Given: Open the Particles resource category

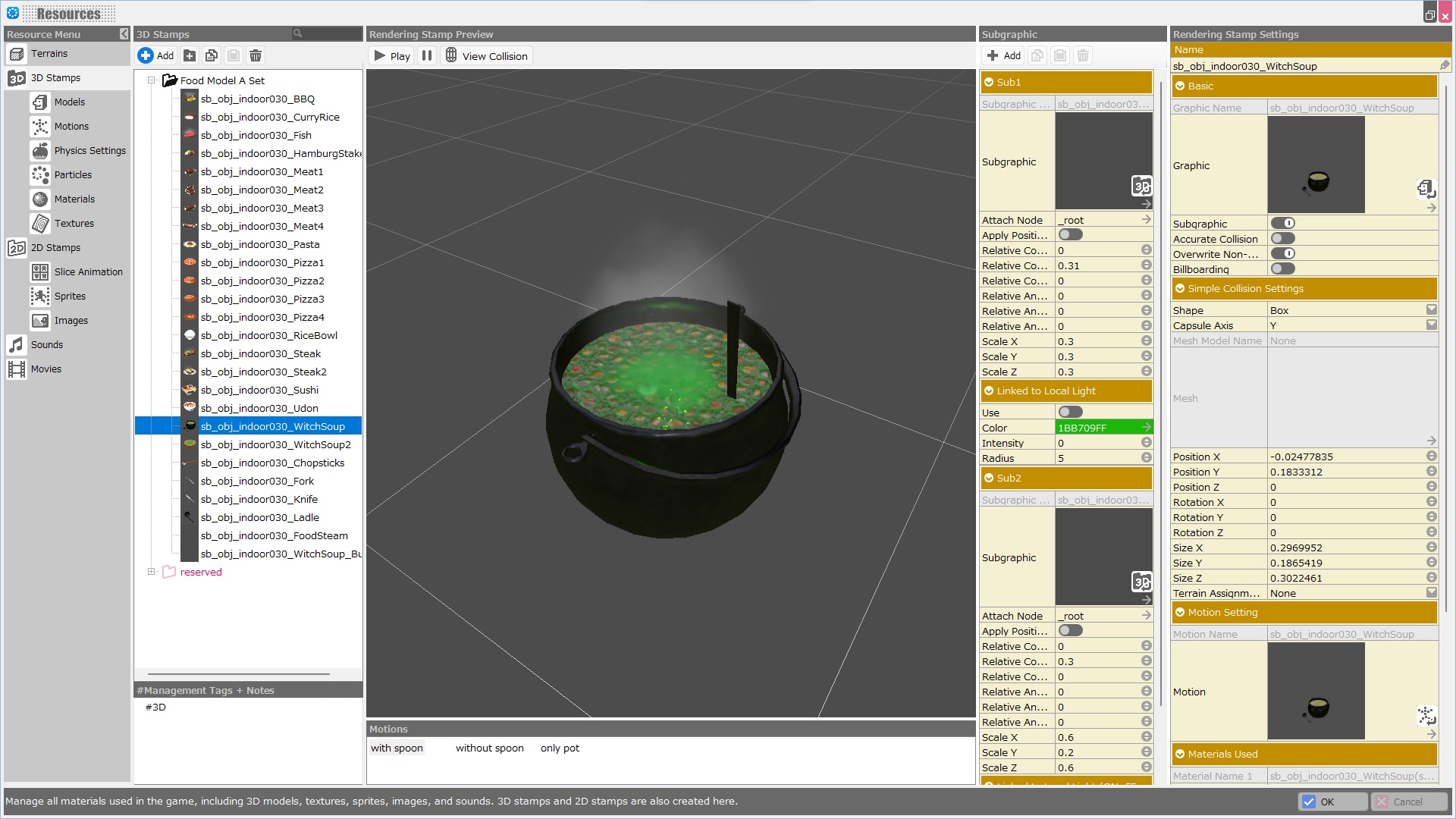Looking at the screenshot, I should 72,175.
